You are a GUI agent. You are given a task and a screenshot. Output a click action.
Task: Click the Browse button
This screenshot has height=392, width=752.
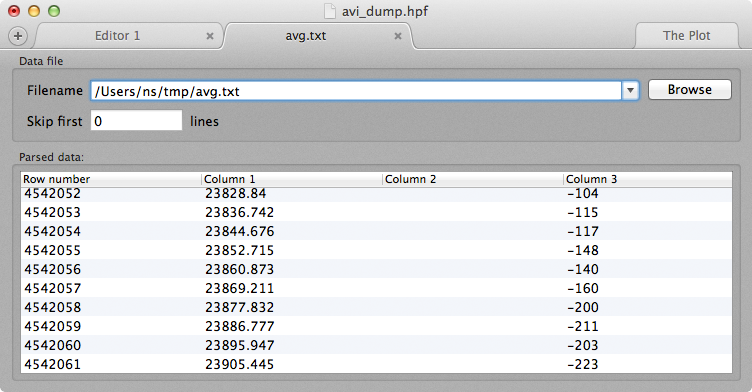[x=690, y=90]
